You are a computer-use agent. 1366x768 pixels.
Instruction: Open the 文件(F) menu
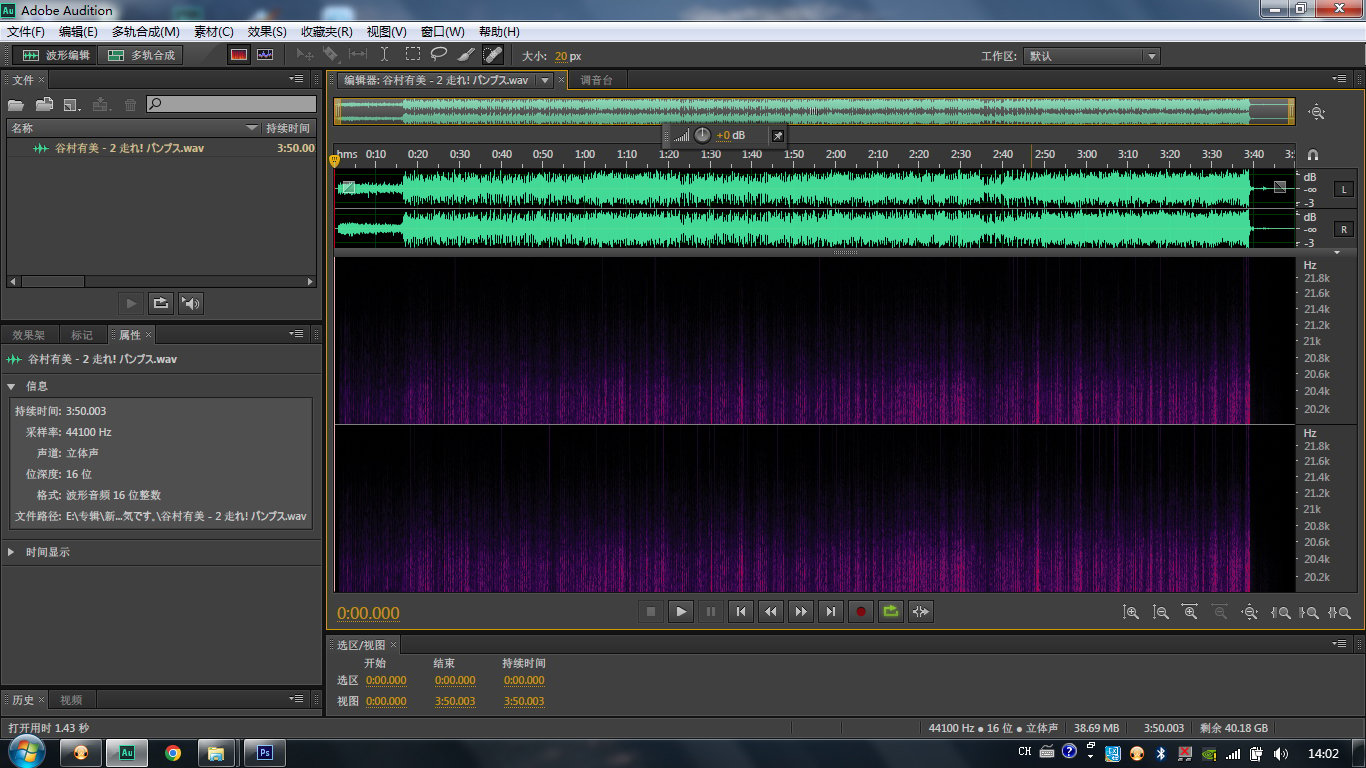26,32
